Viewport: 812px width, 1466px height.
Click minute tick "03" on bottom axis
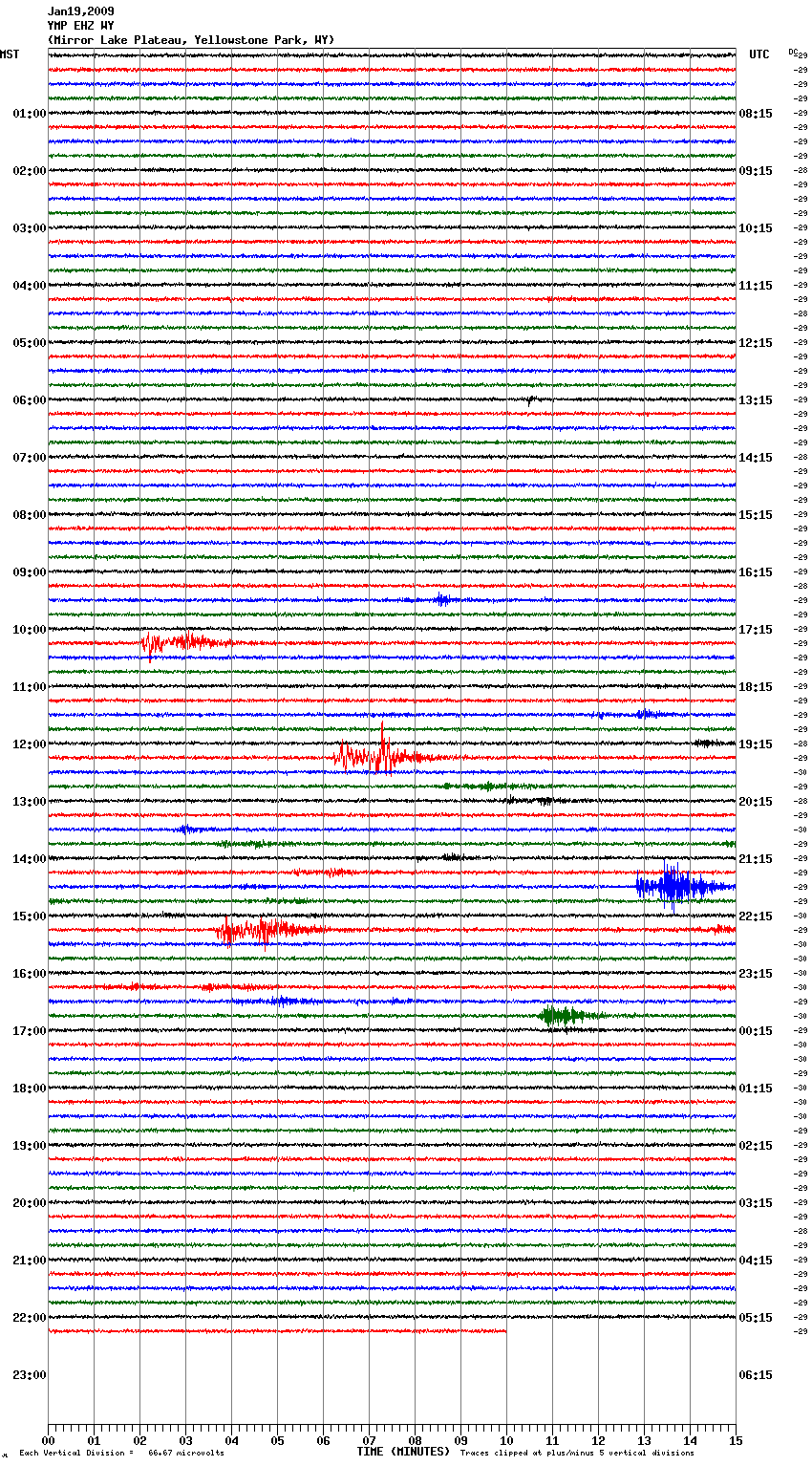click(x=185, y=1440)
